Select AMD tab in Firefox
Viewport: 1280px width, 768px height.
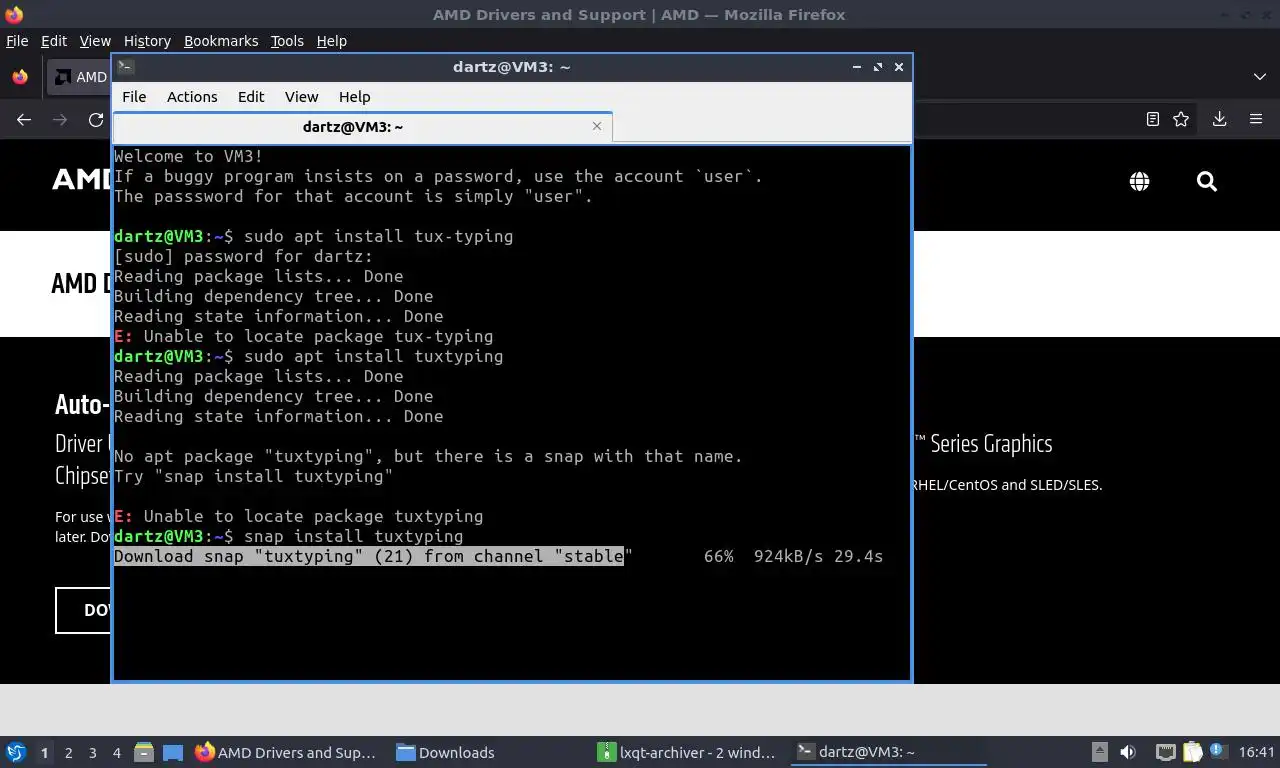(x=81, y=77)
